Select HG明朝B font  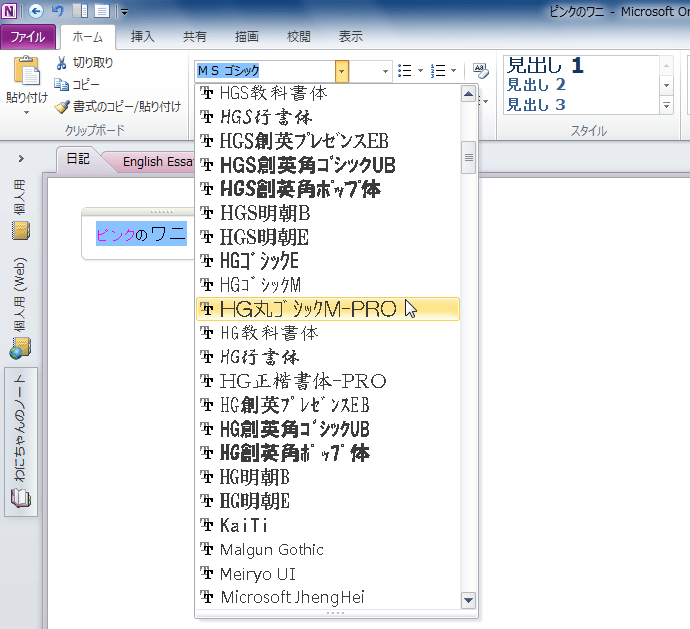coord(328,477)
